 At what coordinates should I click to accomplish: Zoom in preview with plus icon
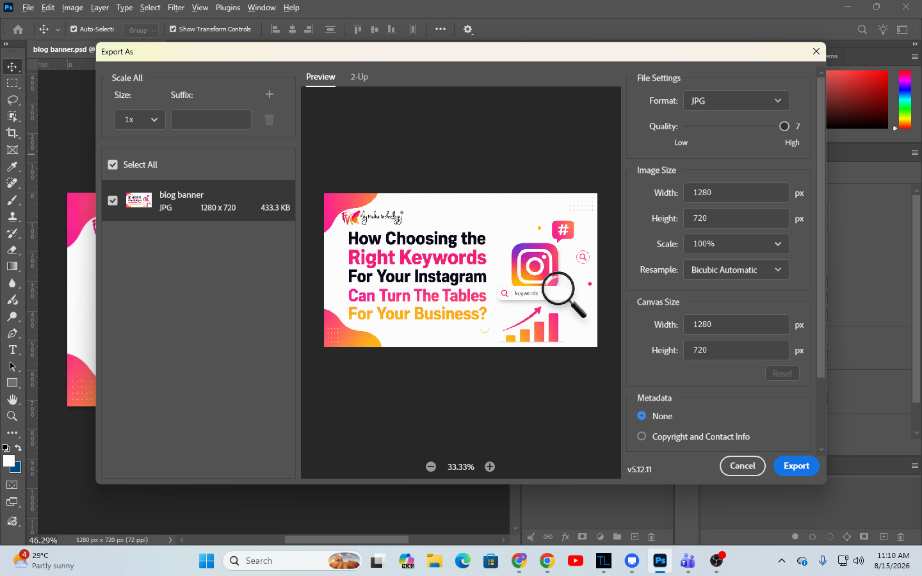[x=490, y=467]
